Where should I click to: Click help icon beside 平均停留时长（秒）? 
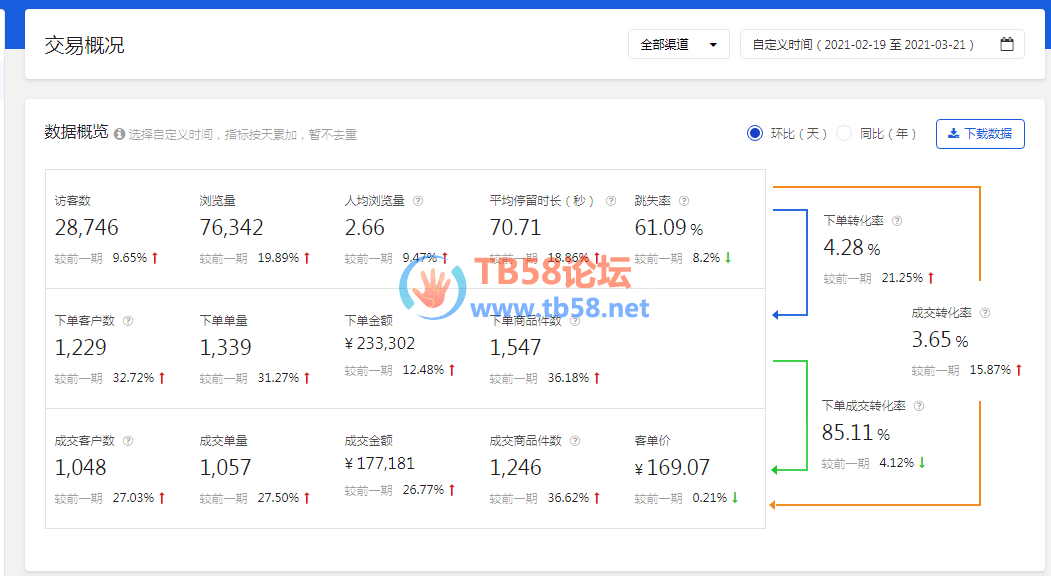pos(611,201)
